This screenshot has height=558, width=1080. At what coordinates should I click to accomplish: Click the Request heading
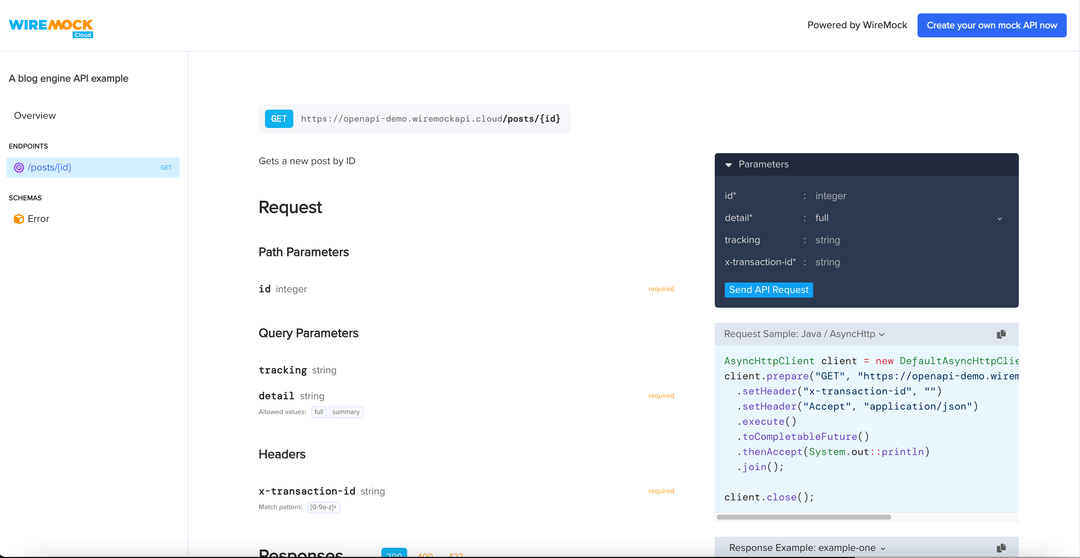[x=290, y=207]
